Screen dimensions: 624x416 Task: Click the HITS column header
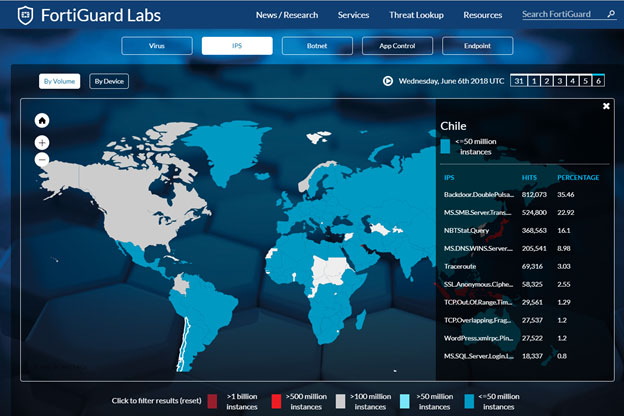[x=529, y=178]
